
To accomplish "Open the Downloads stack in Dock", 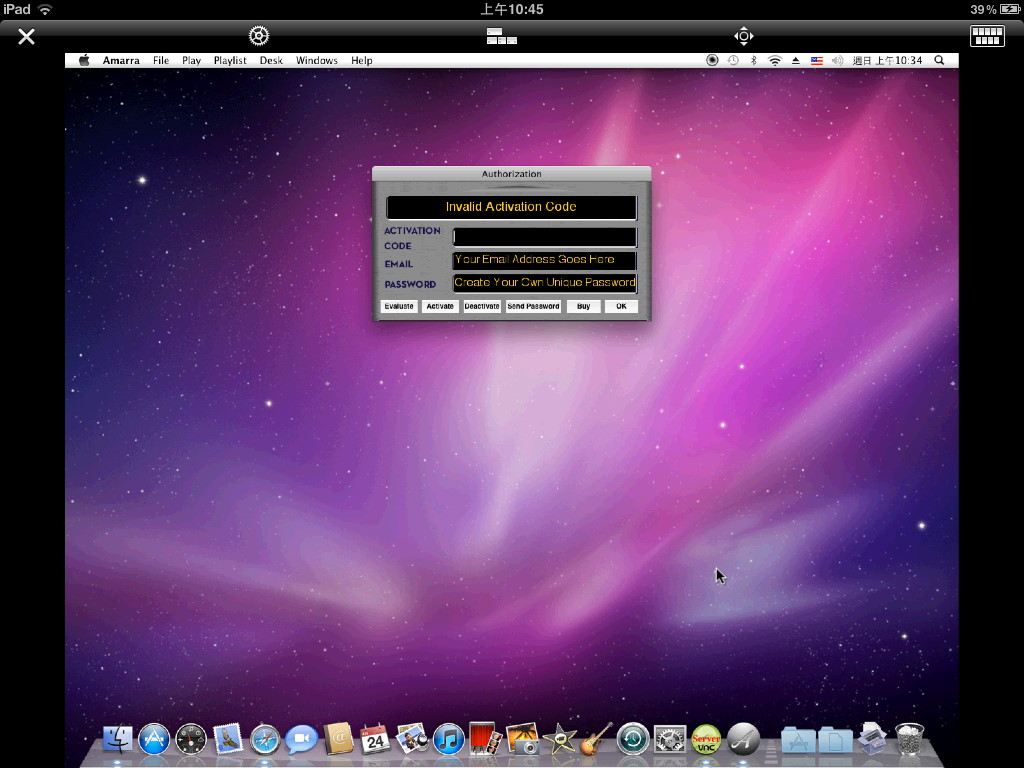I will (x=872, y=739).
